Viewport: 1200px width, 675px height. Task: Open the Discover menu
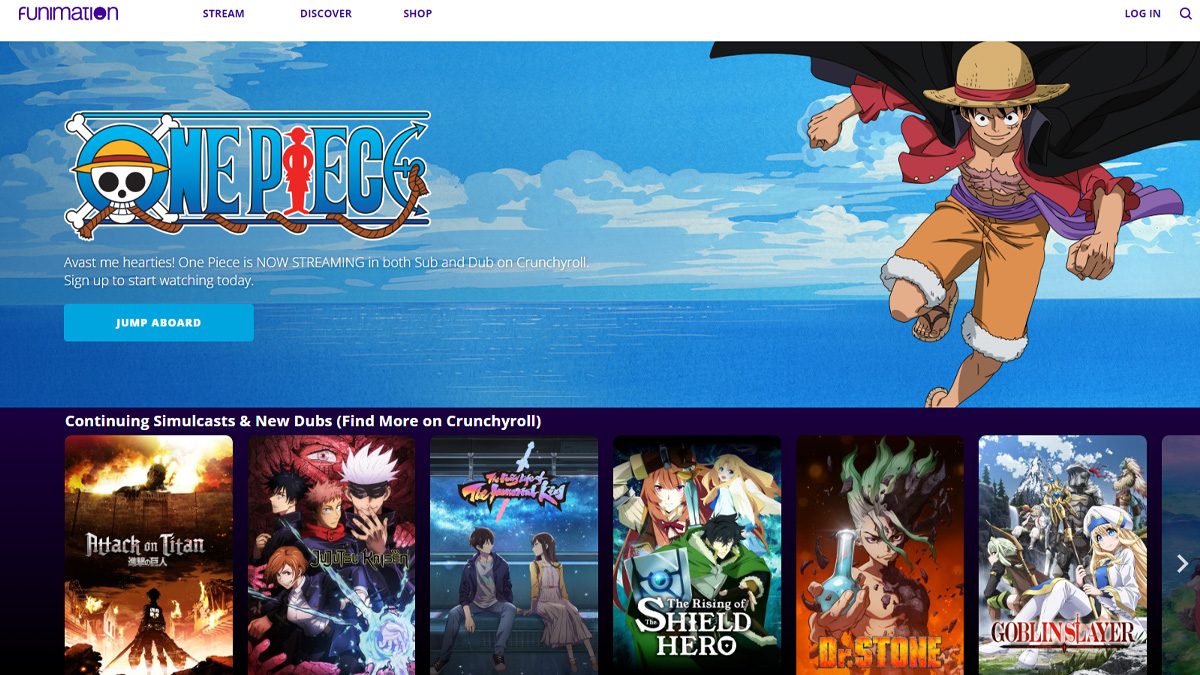(x=326, y=14)
